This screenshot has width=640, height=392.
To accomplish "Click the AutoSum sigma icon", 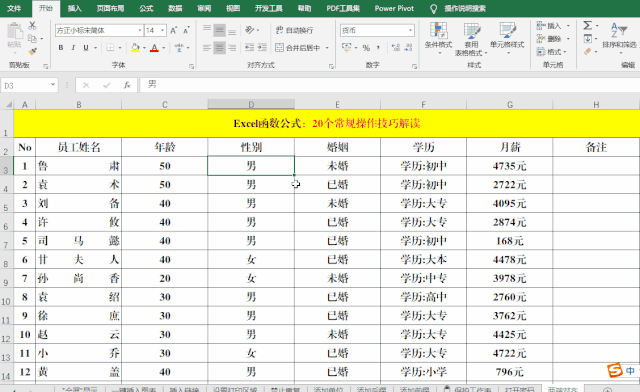I will [x=587, y=25].
